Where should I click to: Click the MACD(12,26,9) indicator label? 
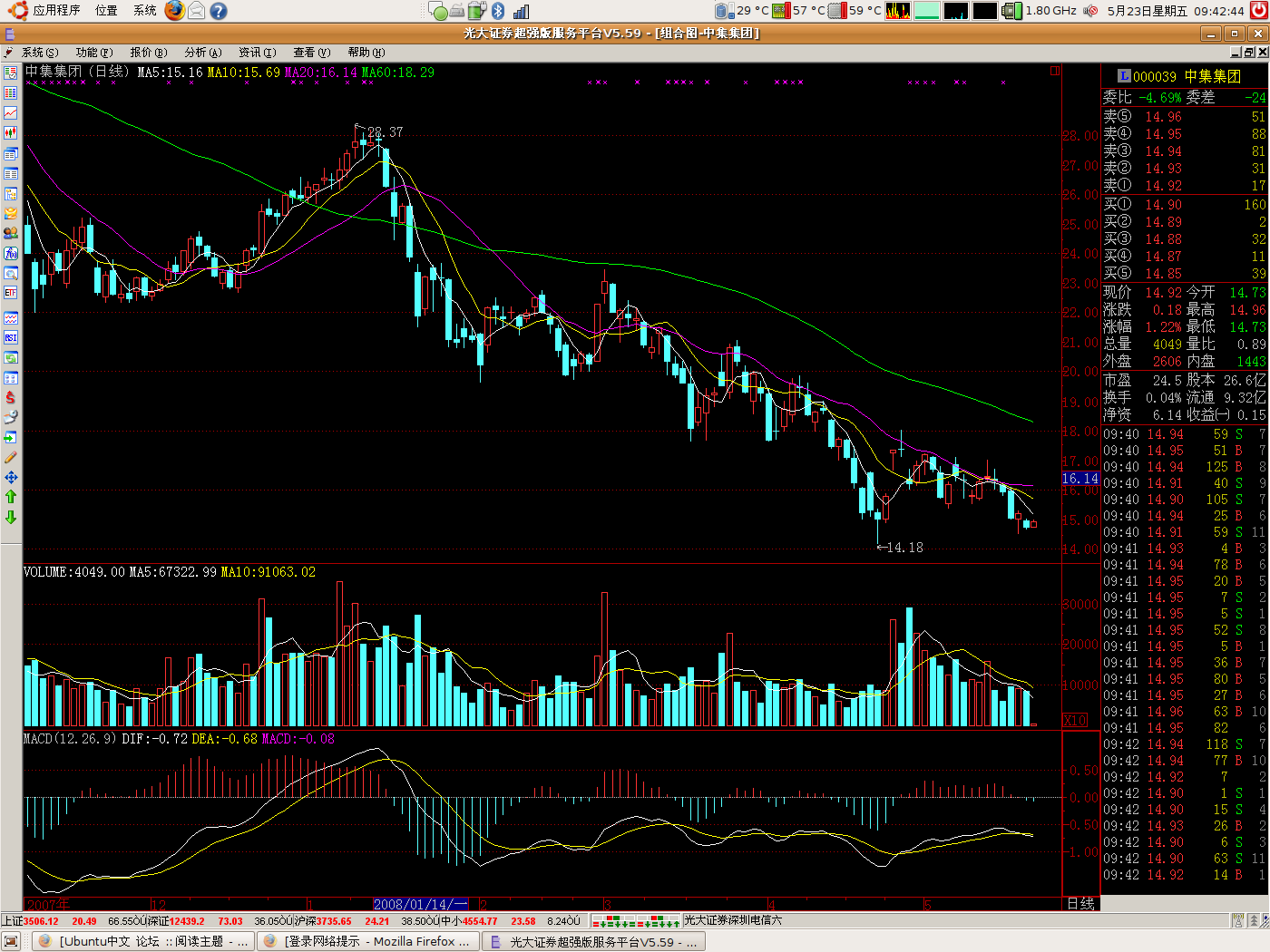(x=70, y=739)
